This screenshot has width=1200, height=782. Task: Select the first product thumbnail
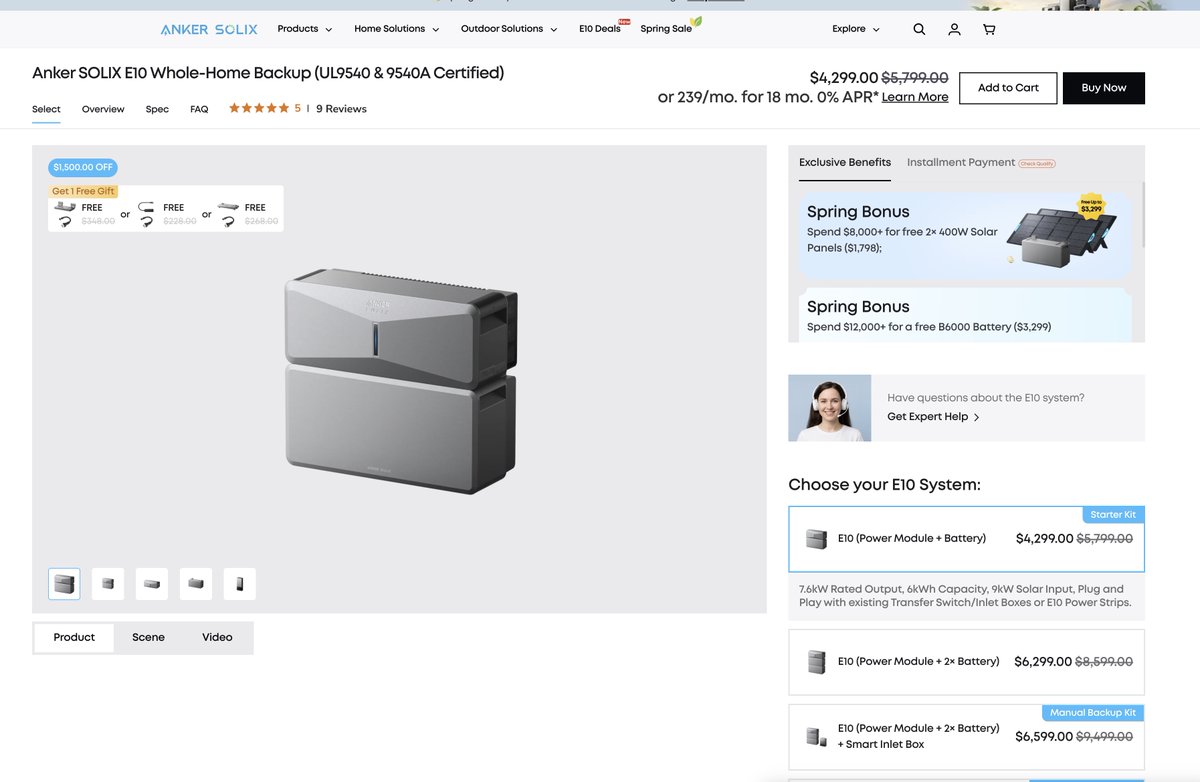click(x=64, y=584)
